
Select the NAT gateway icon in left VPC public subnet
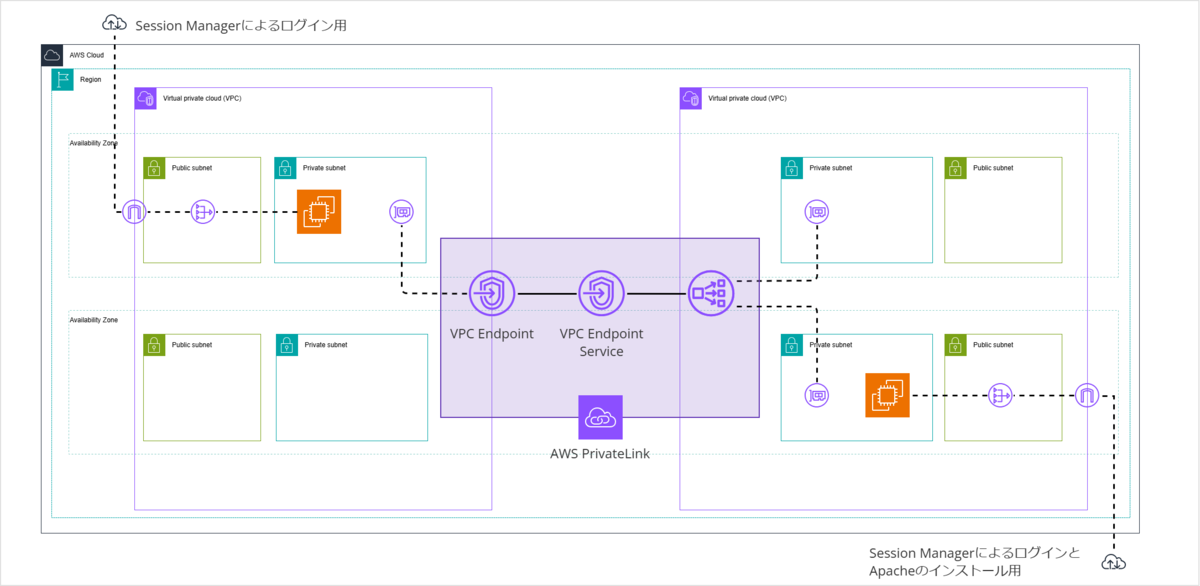[203, 212]
